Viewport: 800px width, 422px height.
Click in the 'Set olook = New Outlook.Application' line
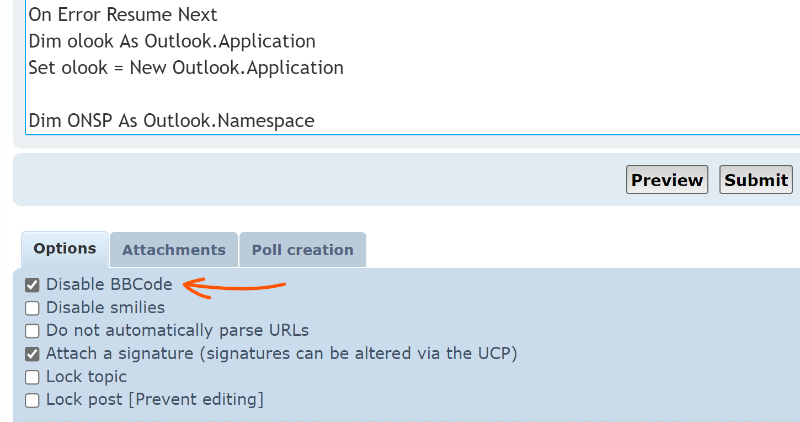(x=186, y=68)
